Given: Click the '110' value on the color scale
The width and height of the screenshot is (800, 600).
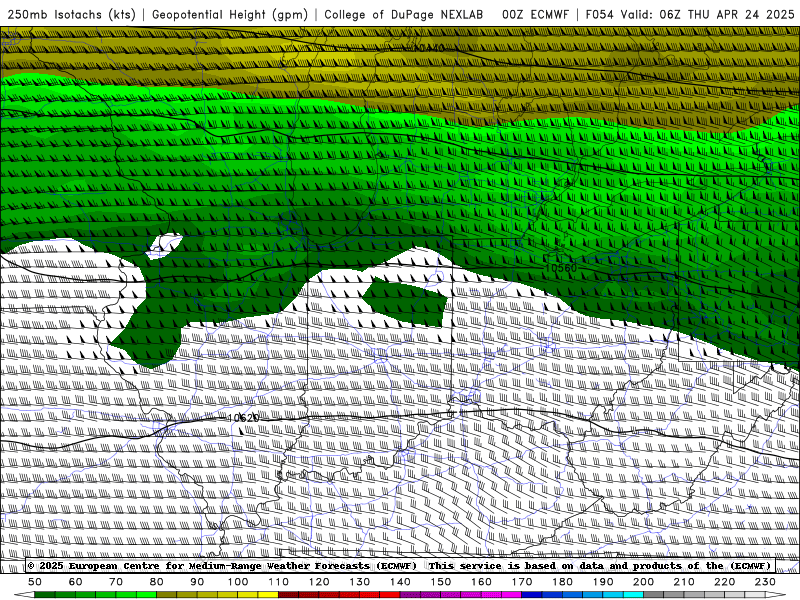Looking at the screenshot, I should pos(279,582).
